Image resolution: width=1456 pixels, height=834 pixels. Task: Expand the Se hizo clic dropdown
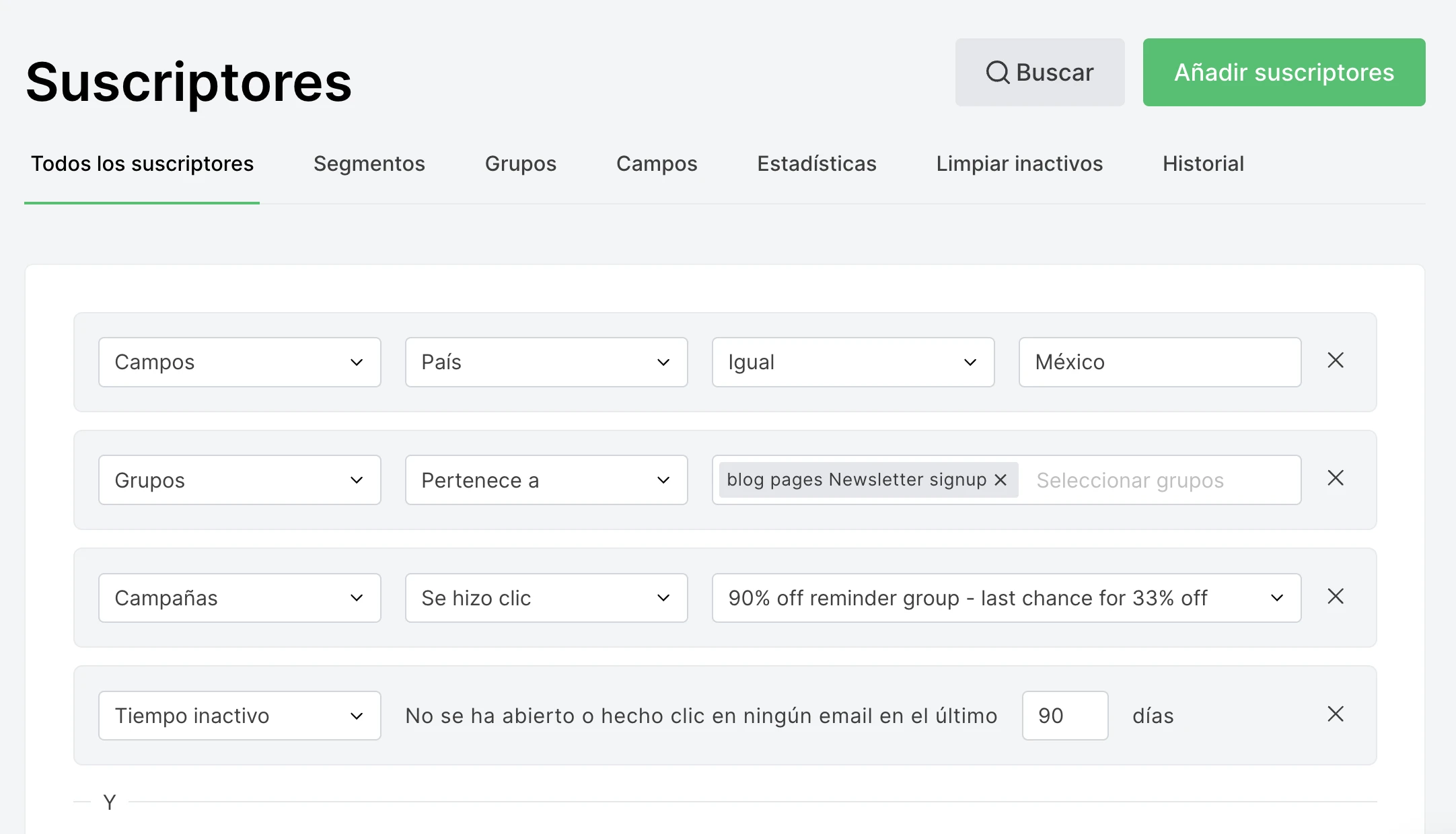(546, 598)
